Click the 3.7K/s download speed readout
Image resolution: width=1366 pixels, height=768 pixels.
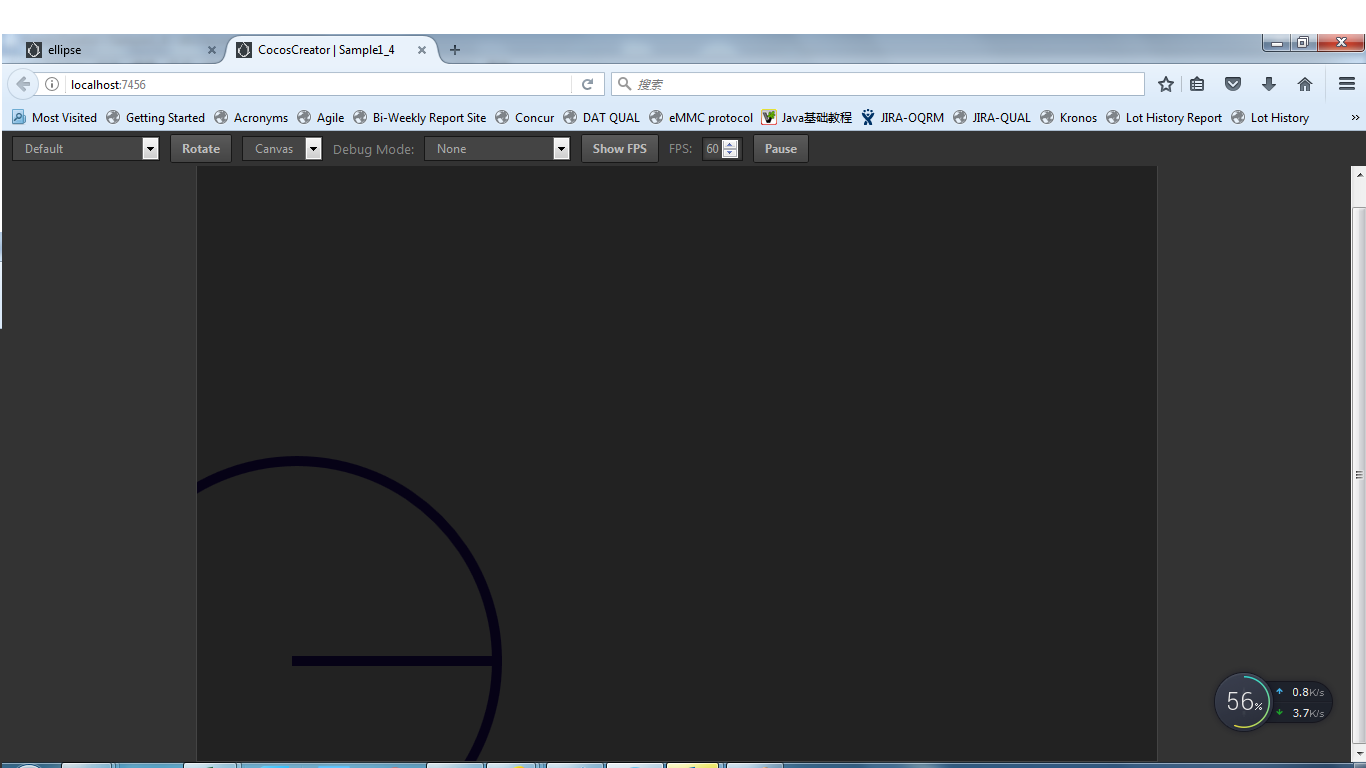pos(1301,713)
